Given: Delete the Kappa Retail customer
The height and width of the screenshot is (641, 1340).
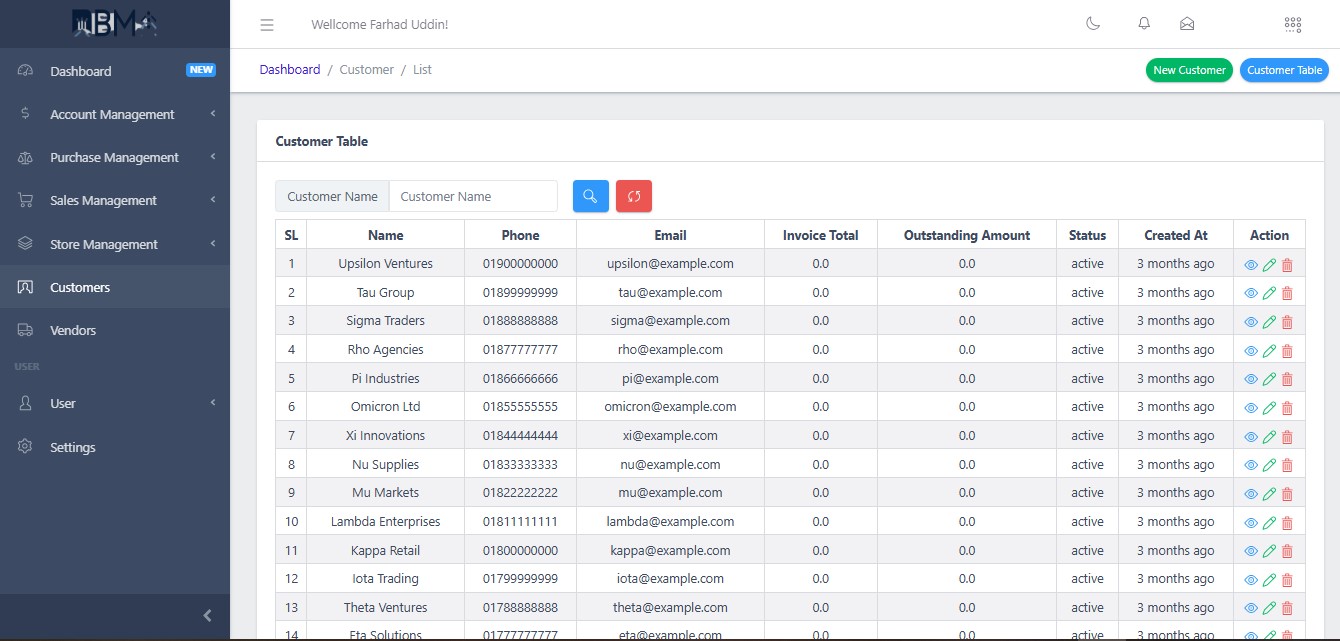Looking at the screenshot, I should pos(1287,552).
